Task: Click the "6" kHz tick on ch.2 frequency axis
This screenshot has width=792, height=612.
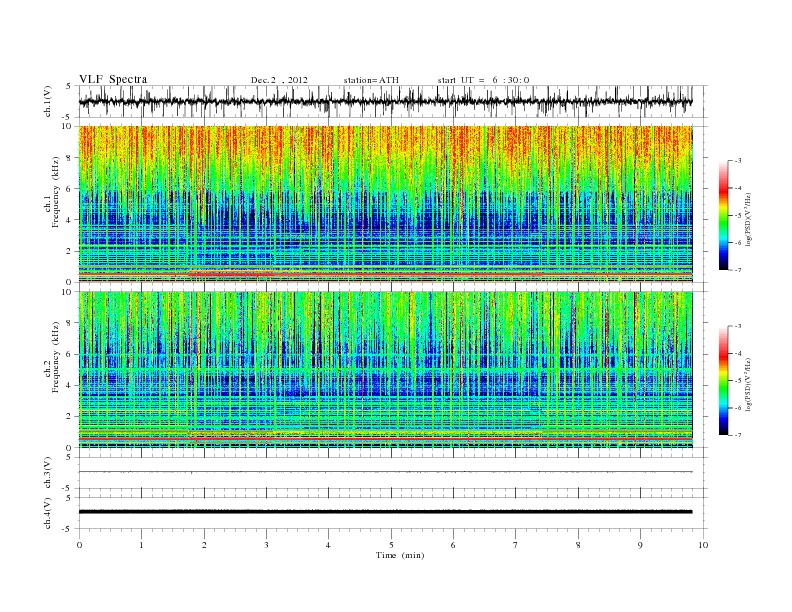Action: [69, 354]
